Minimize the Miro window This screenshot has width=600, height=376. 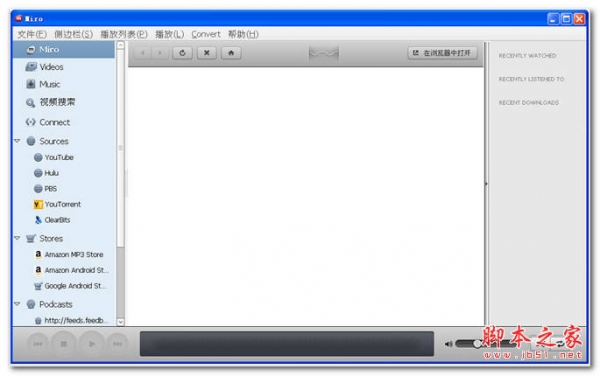coord(553,18)
